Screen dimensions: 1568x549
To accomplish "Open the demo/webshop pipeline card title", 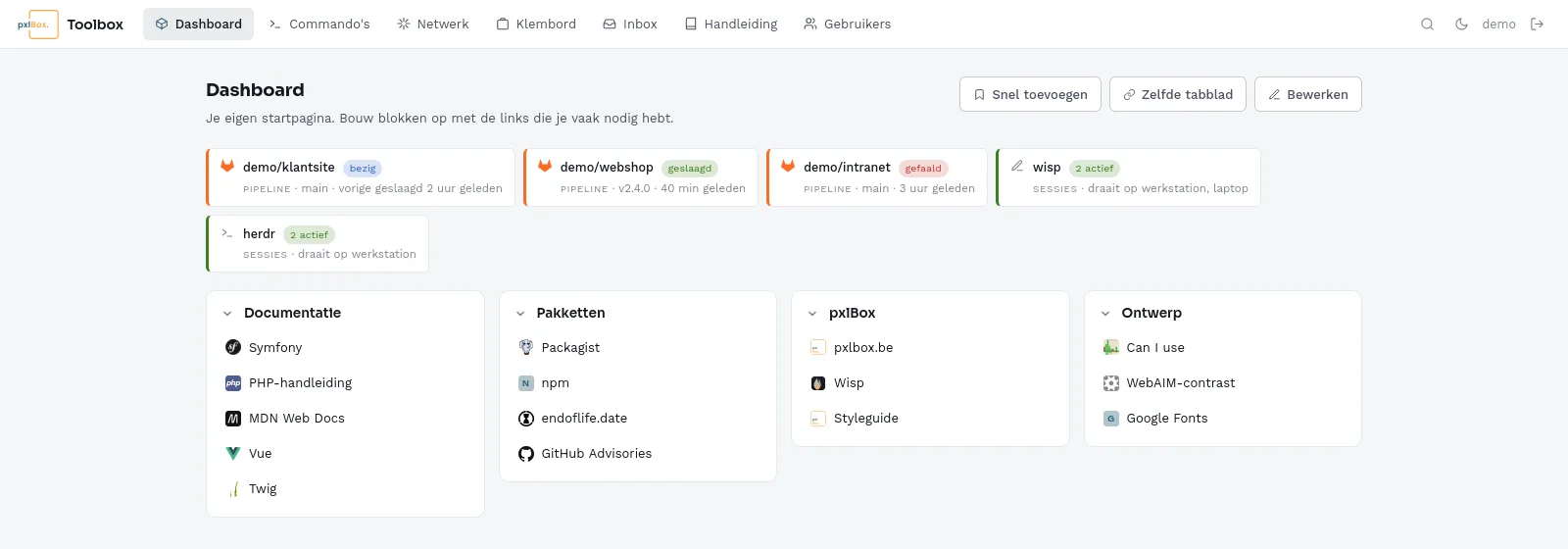I will coord(607,168).
